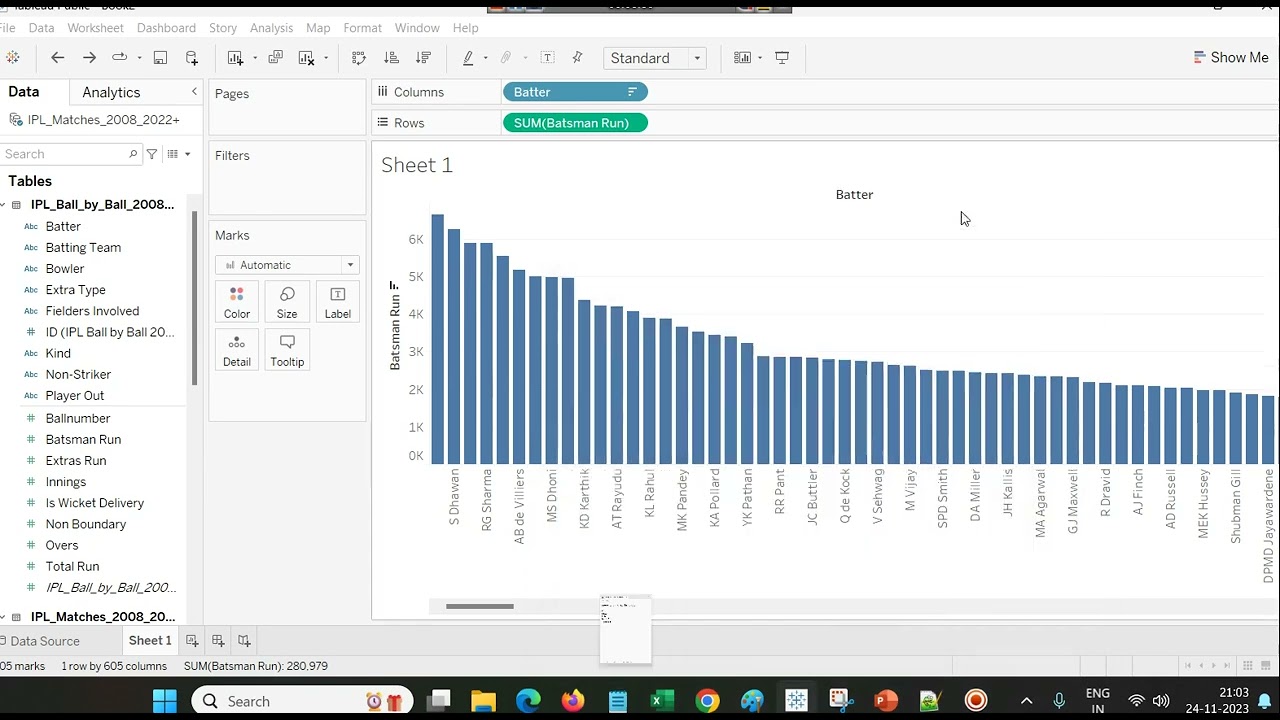1280x720 pixels.
Task: Add a new data source icon
Action: pos(192,58)
